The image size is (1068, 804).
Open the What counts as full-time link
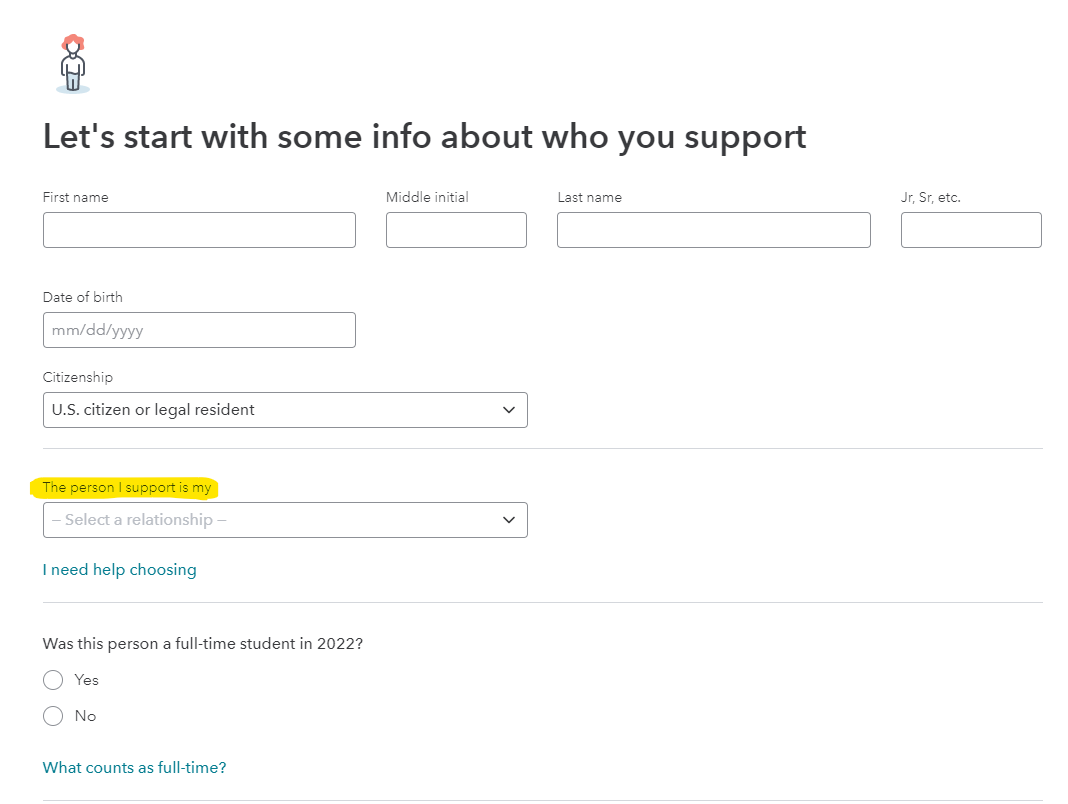coord(134,767)
